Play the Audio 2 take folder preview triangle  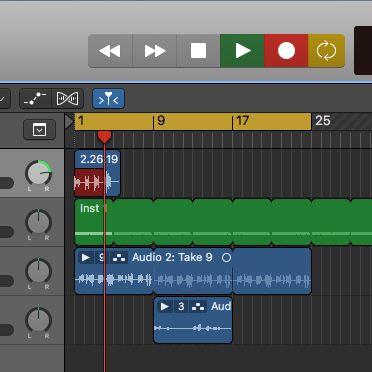pyautogui.click(x=86, y=258)
